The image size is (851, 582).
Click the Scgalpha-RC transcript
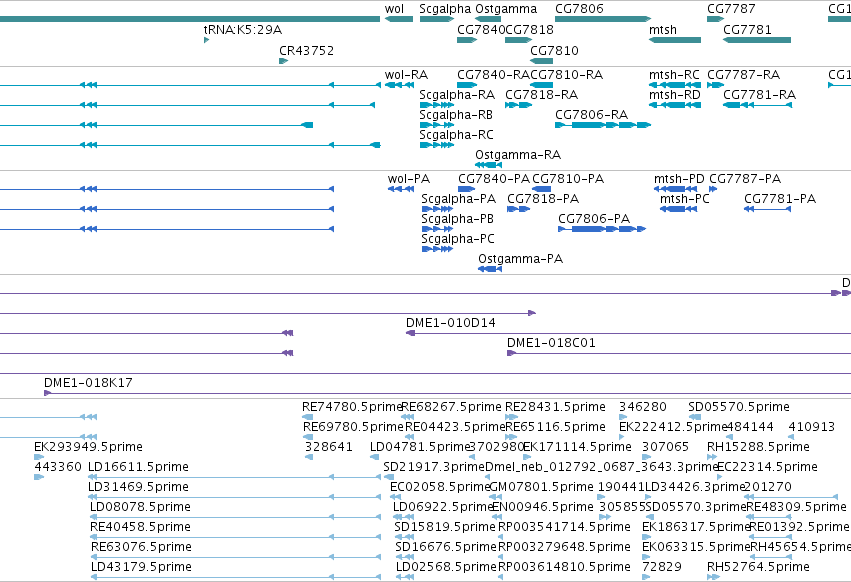tap(437, 146)
